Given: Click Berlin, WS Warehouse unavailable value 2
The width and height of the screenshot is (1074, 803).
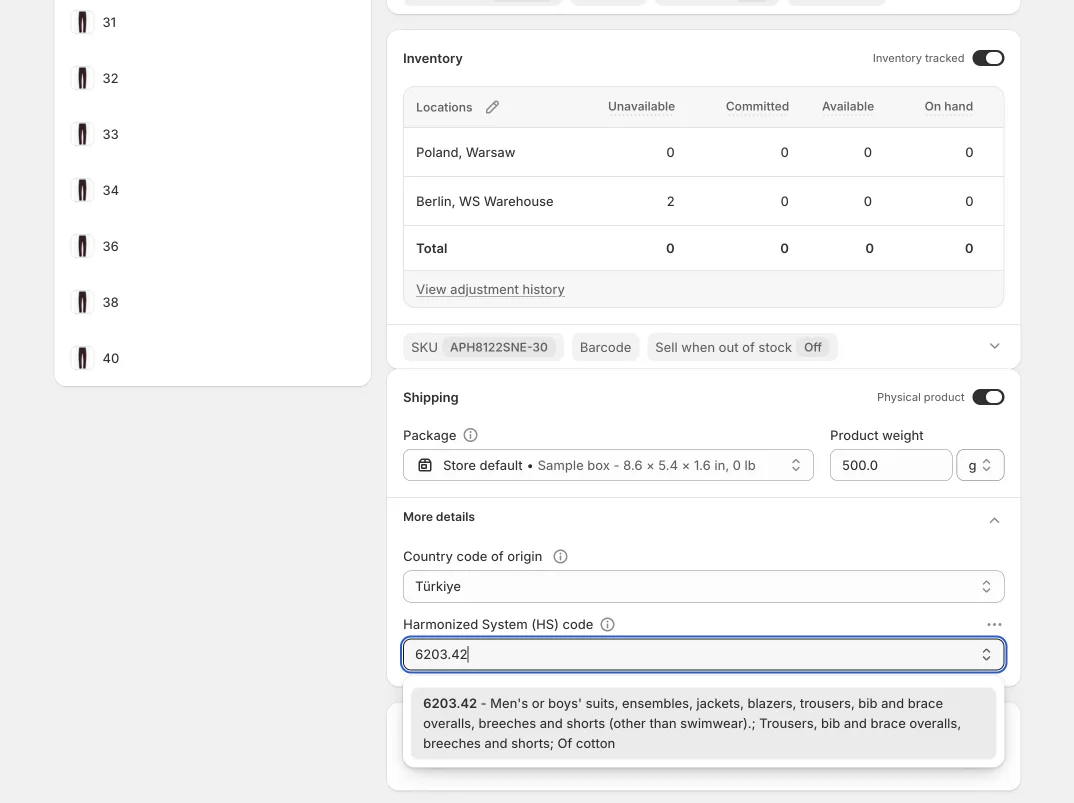Looking at the screenshot, I should tap(671, 201).
